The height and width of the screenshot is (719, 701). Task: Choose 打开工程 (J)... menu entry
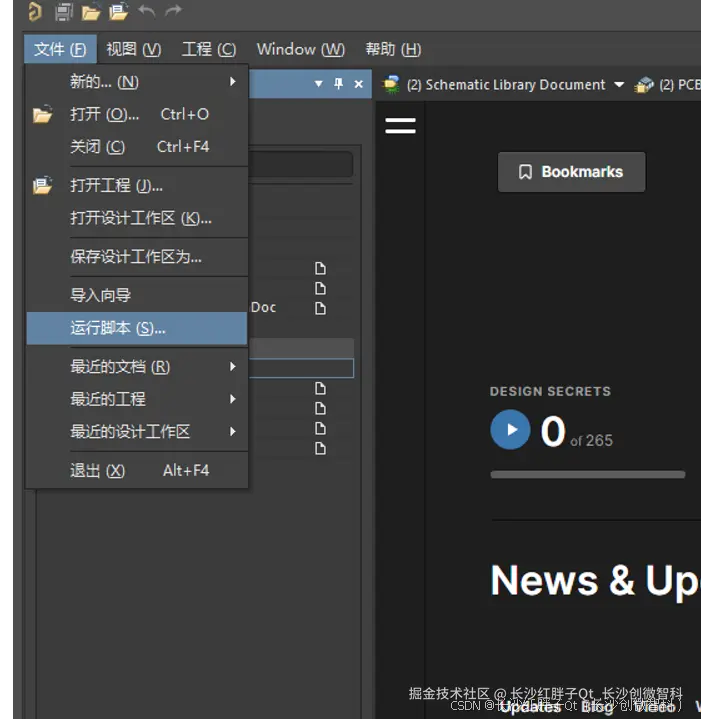[x=137, y=186]
